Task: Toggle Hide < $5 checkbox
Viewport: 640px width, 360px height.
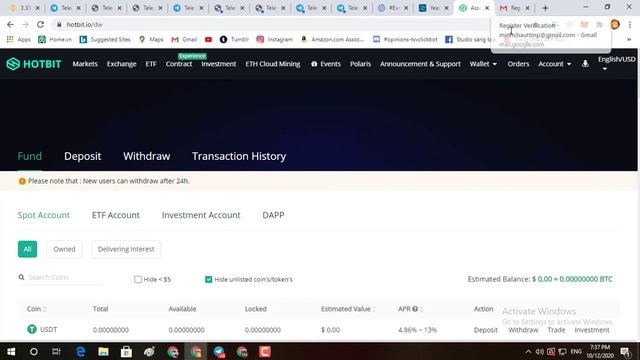Action: click(x=138, y=280)
